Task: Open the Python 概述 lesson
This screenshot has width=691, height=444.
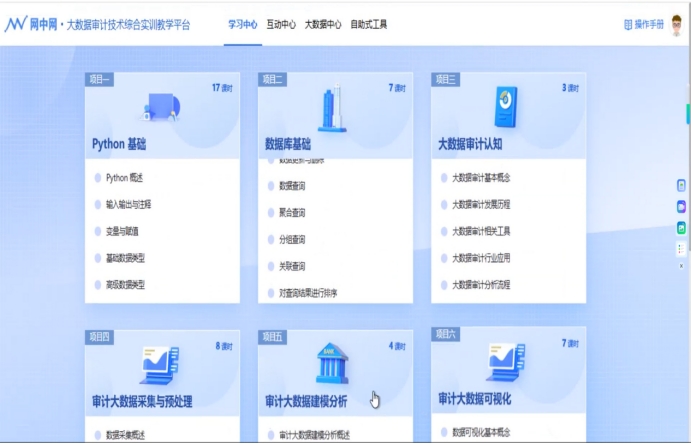Action: tap(125, 178)
